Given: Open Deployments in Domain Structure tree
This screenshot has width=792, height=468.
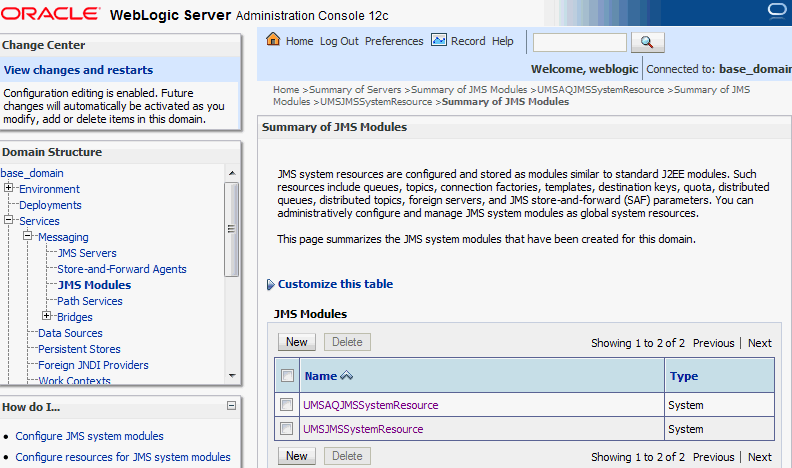Looking at the screenshot, I should tap(50, 205).
